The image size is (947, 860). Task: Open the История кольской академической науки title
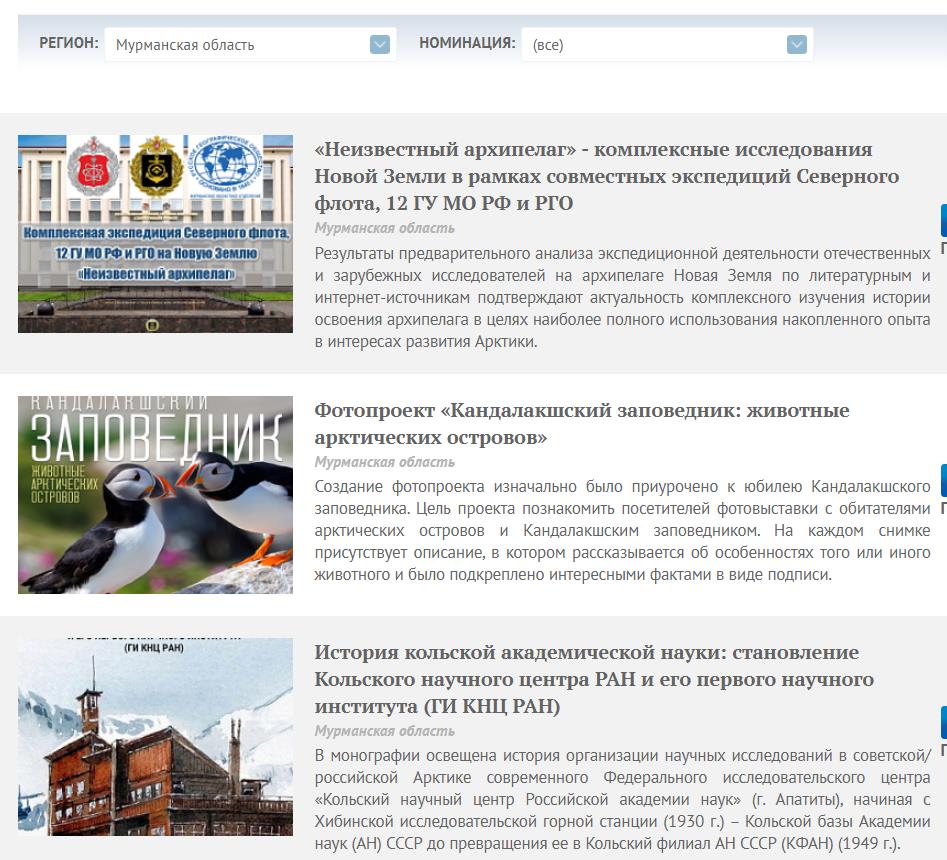(x=594, y=679)
